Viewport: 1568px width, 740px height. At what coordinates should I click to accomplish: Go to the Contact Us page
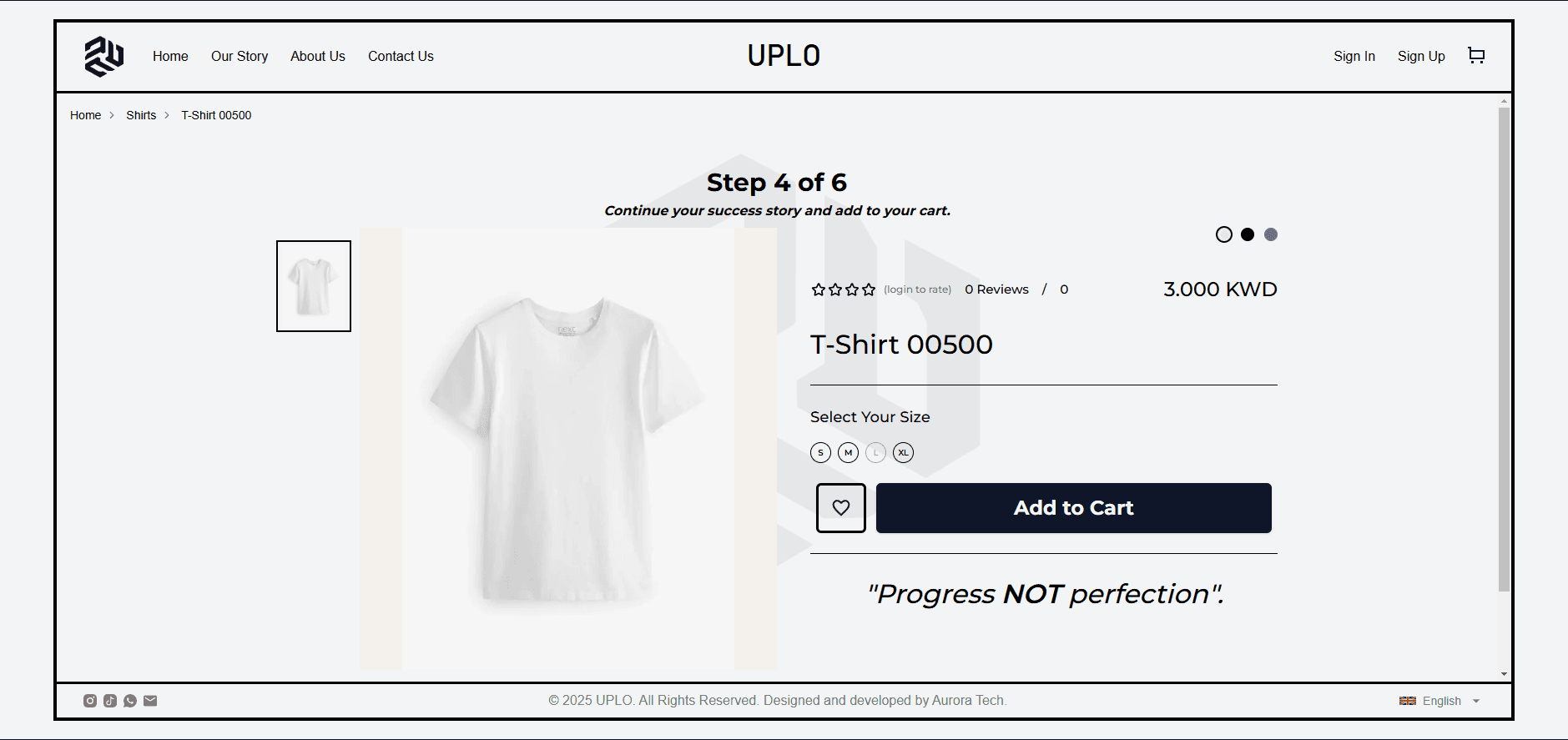pos(401,56)
